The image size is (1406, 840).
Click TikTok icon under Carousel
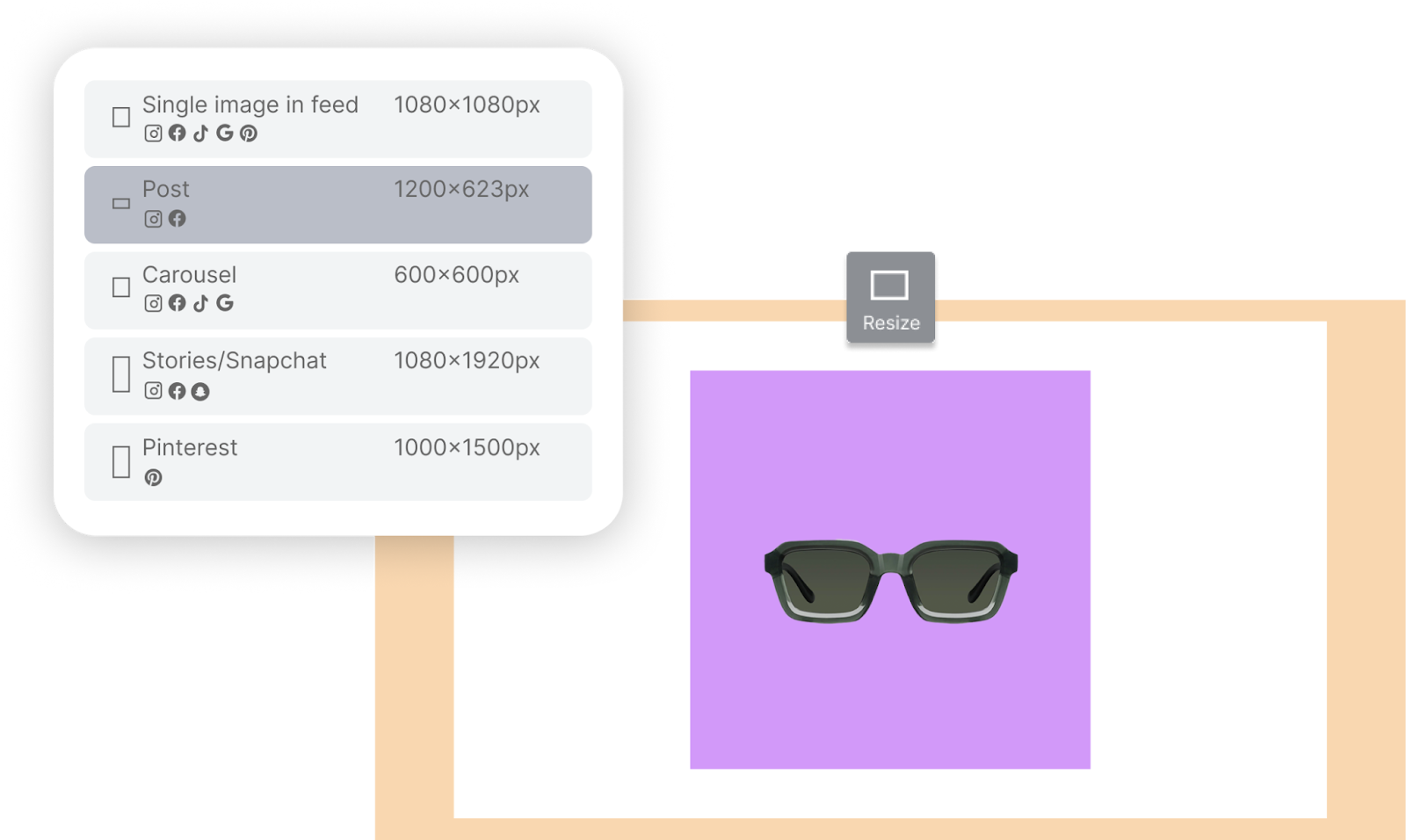201,303
